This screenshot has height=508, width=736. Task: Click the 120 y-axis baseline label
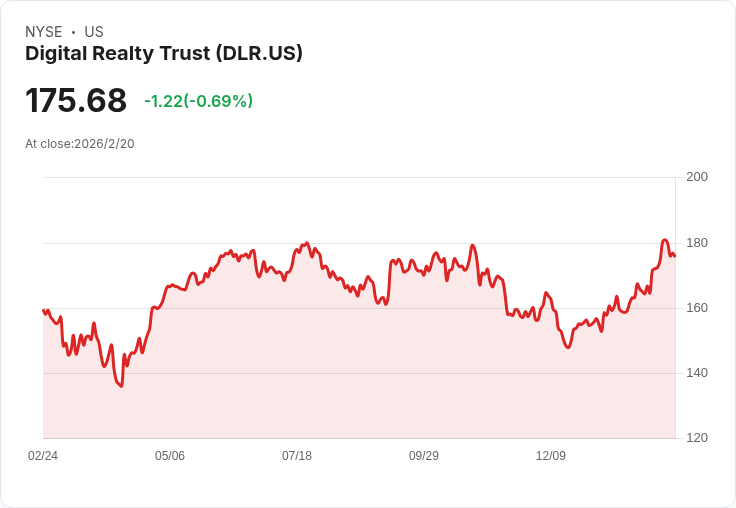coord(697,438)
